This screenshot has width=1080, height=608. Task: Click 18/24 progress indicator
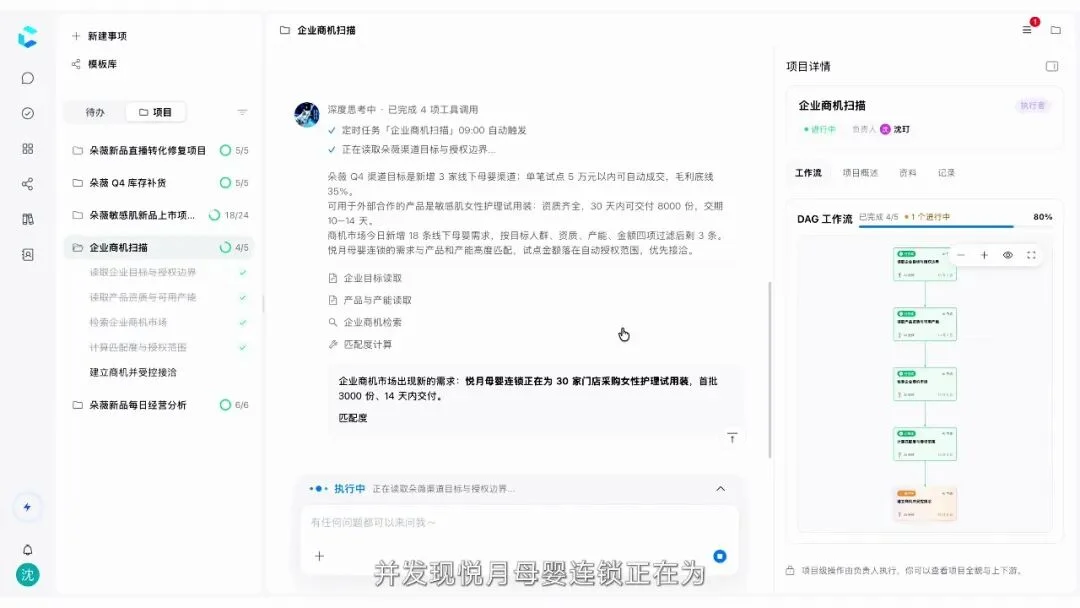229,215
